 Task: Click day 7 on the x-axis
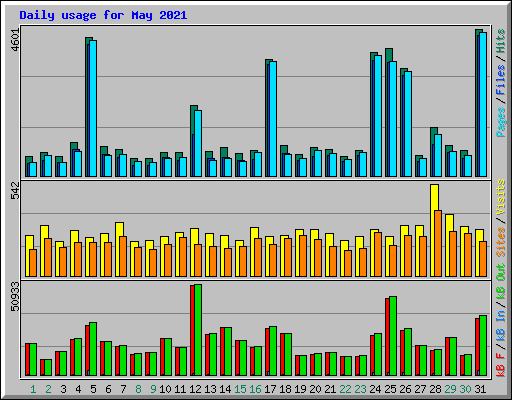123,389
